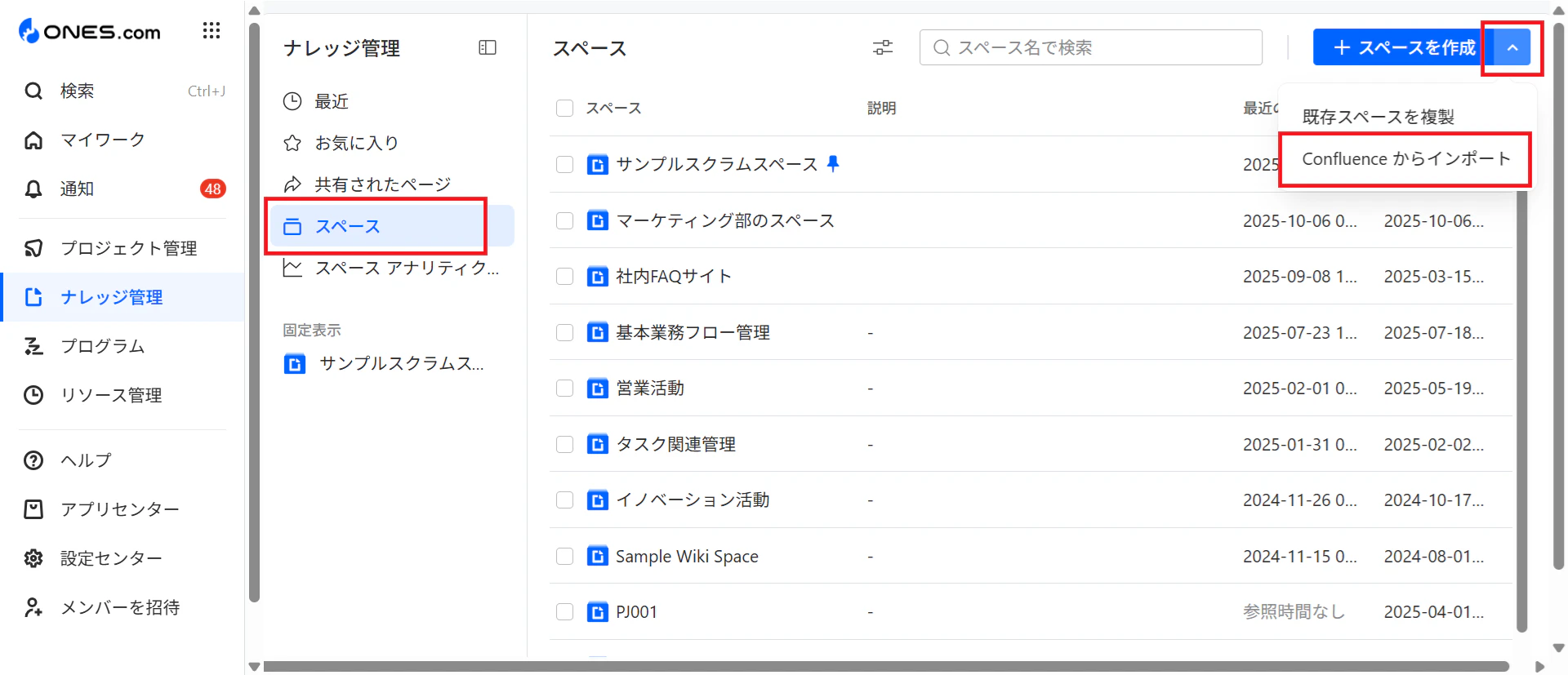Open the PJ001 space link
The height and width of the screenshot is (675, 1568).
[636, 611]
